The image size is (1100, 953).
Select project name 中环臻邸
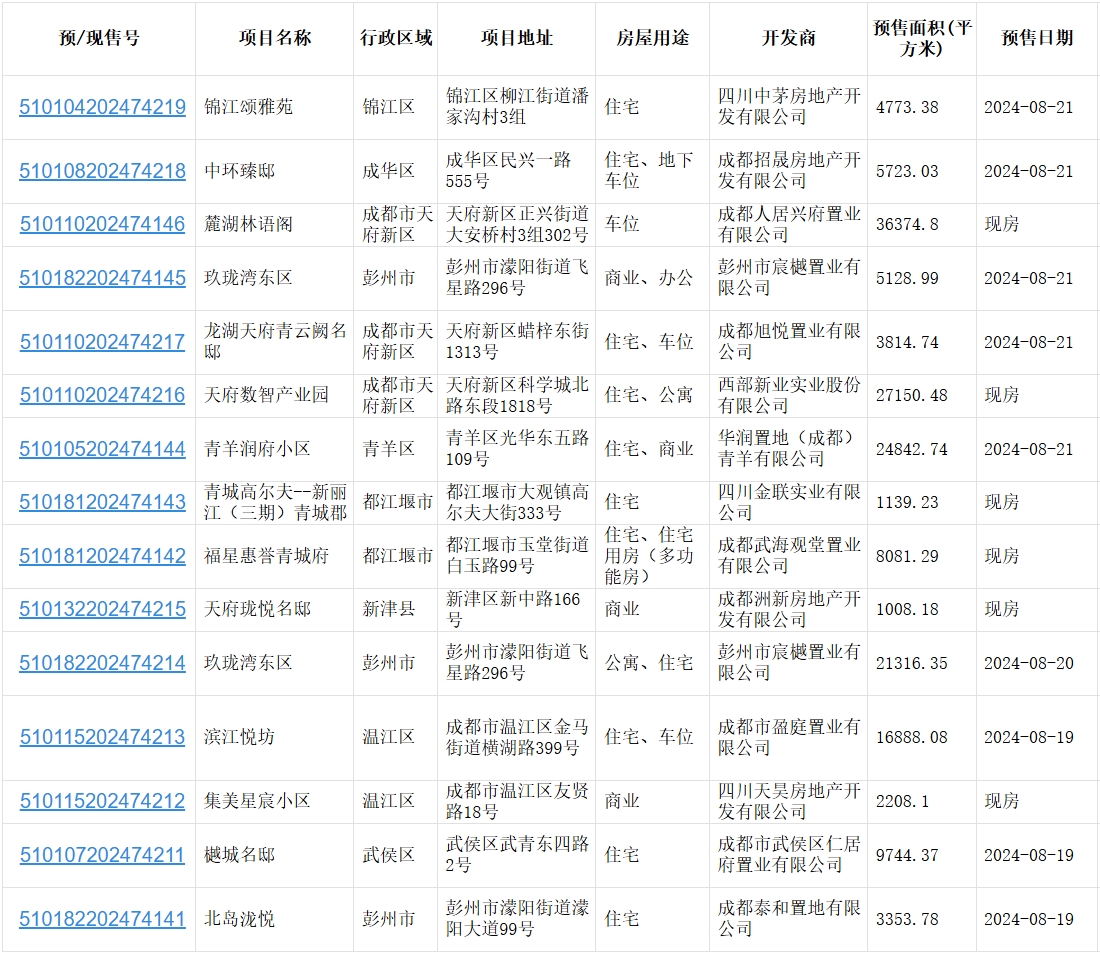239,171
